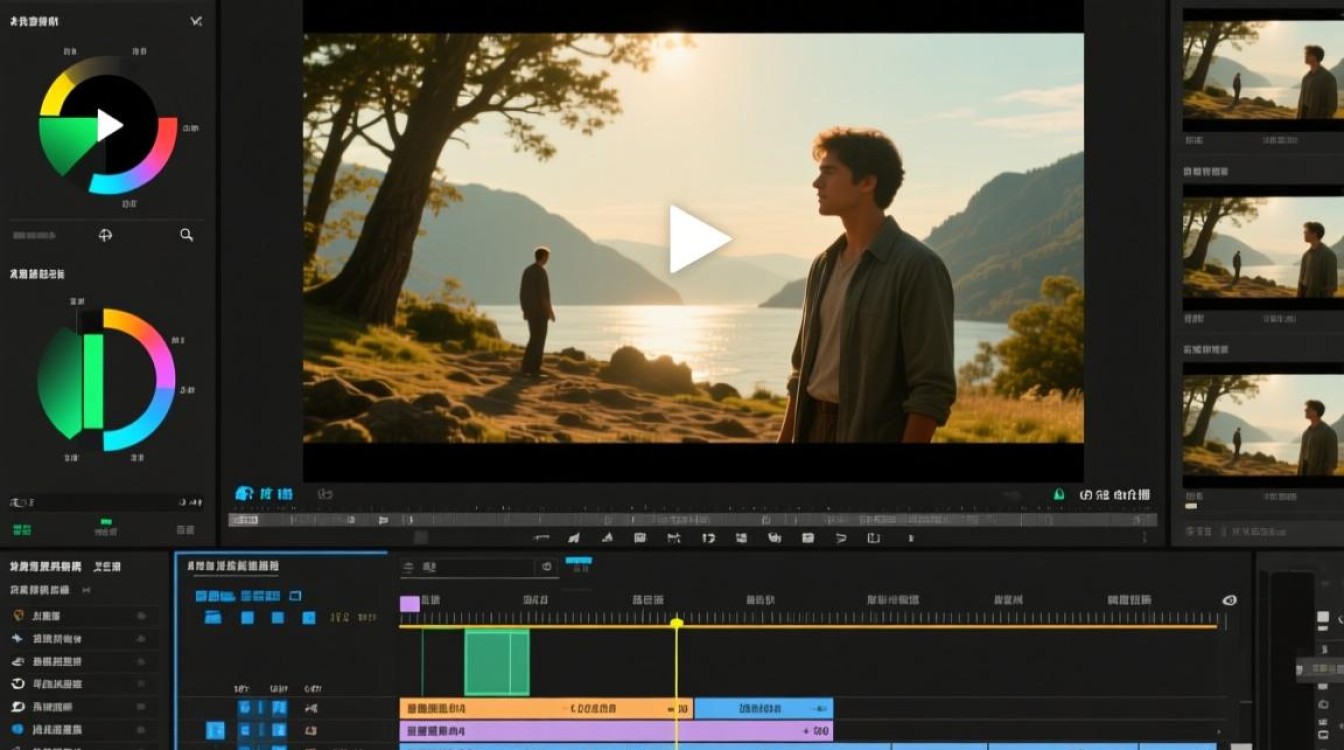Open the magnifier search in the color panel

point(186,235)
